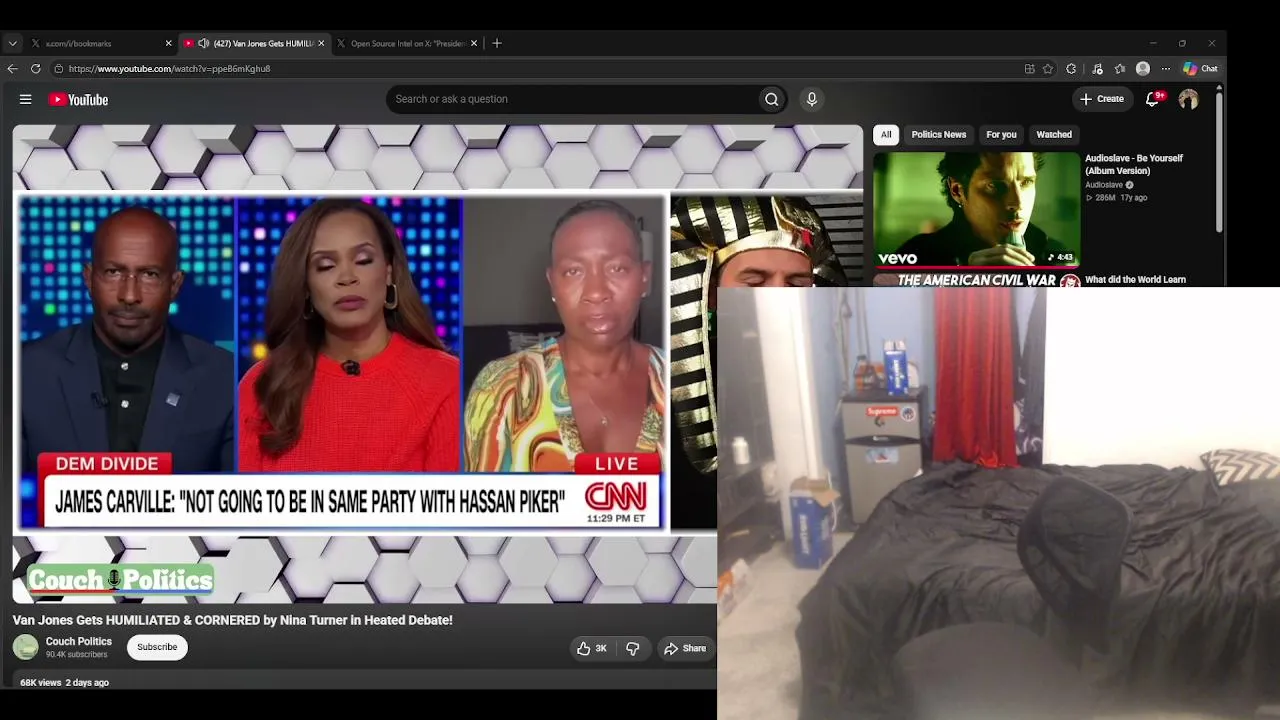
Task: Close the x.com bookmarks tab
Action: pyautogui.click(x=168, y=43)
